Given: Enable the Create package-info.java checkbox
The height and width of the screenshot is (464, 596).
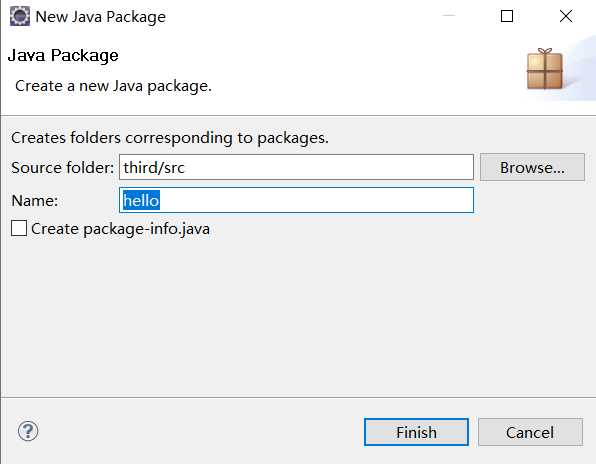Looking at the screenshot, I should [19, 228].
